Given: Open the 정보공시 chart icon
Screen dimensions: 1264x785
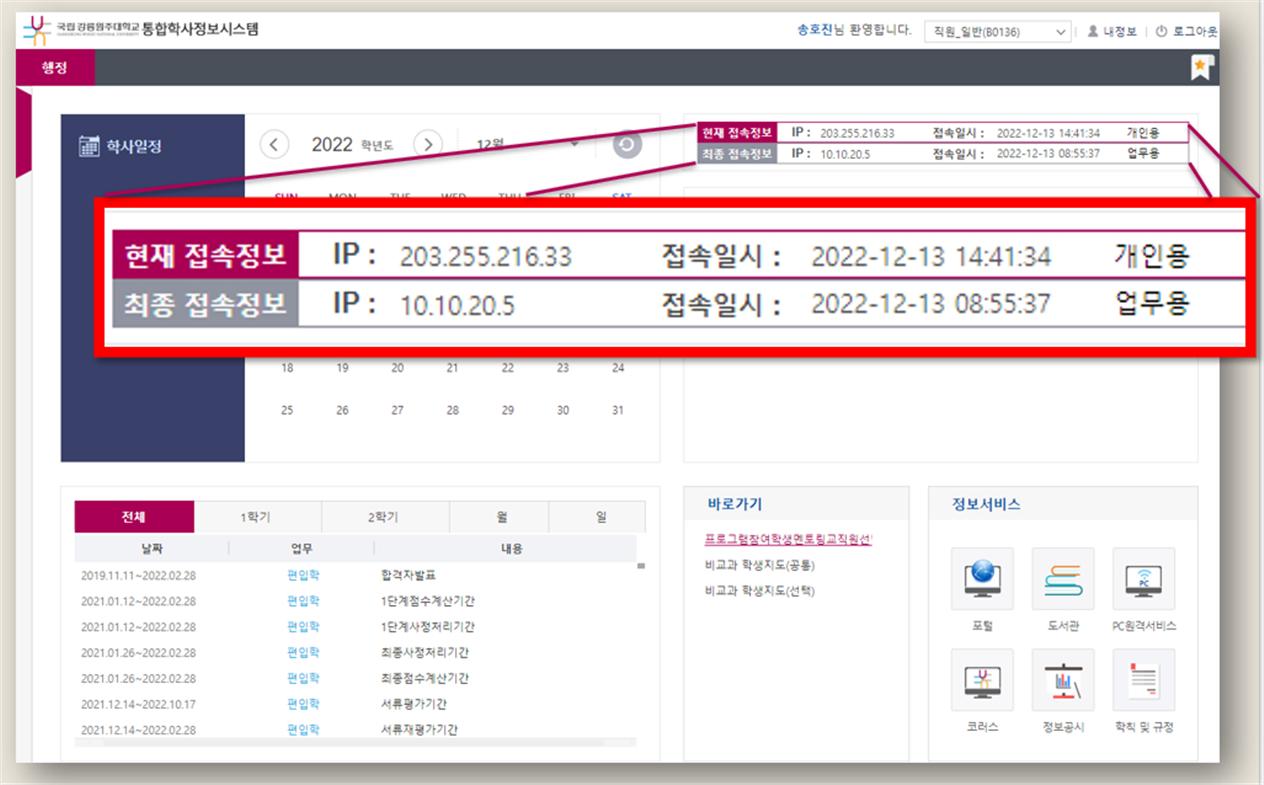Looking at the screenshot, I should pyautogui.click(x=1063, y=680).
